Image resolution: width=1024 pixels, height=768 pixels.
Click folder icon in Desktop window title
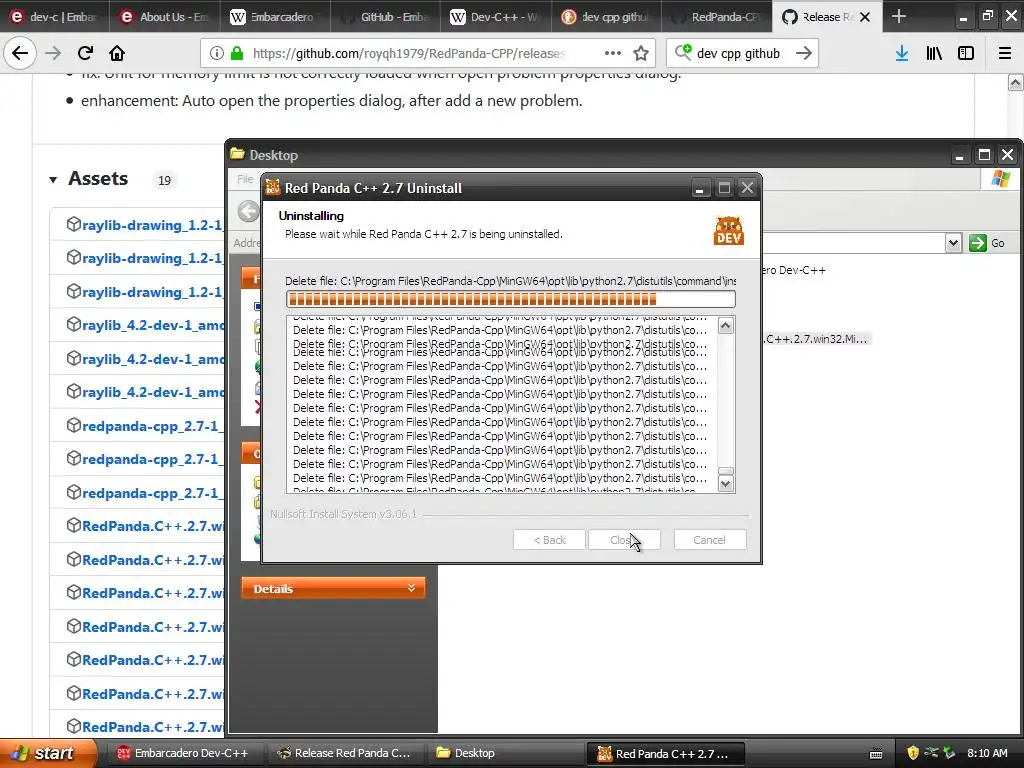[238, 154]
